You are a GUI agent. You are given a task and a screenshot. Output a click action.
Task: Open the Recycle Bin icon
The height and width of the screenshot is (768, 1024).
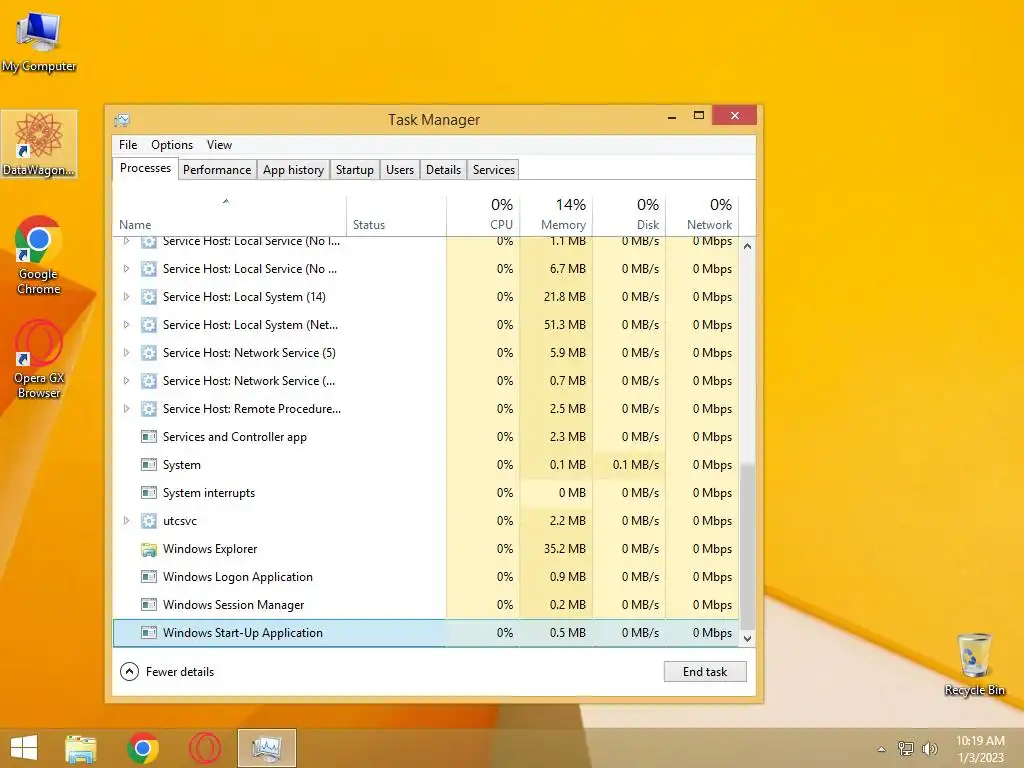[x=974, y=664]
